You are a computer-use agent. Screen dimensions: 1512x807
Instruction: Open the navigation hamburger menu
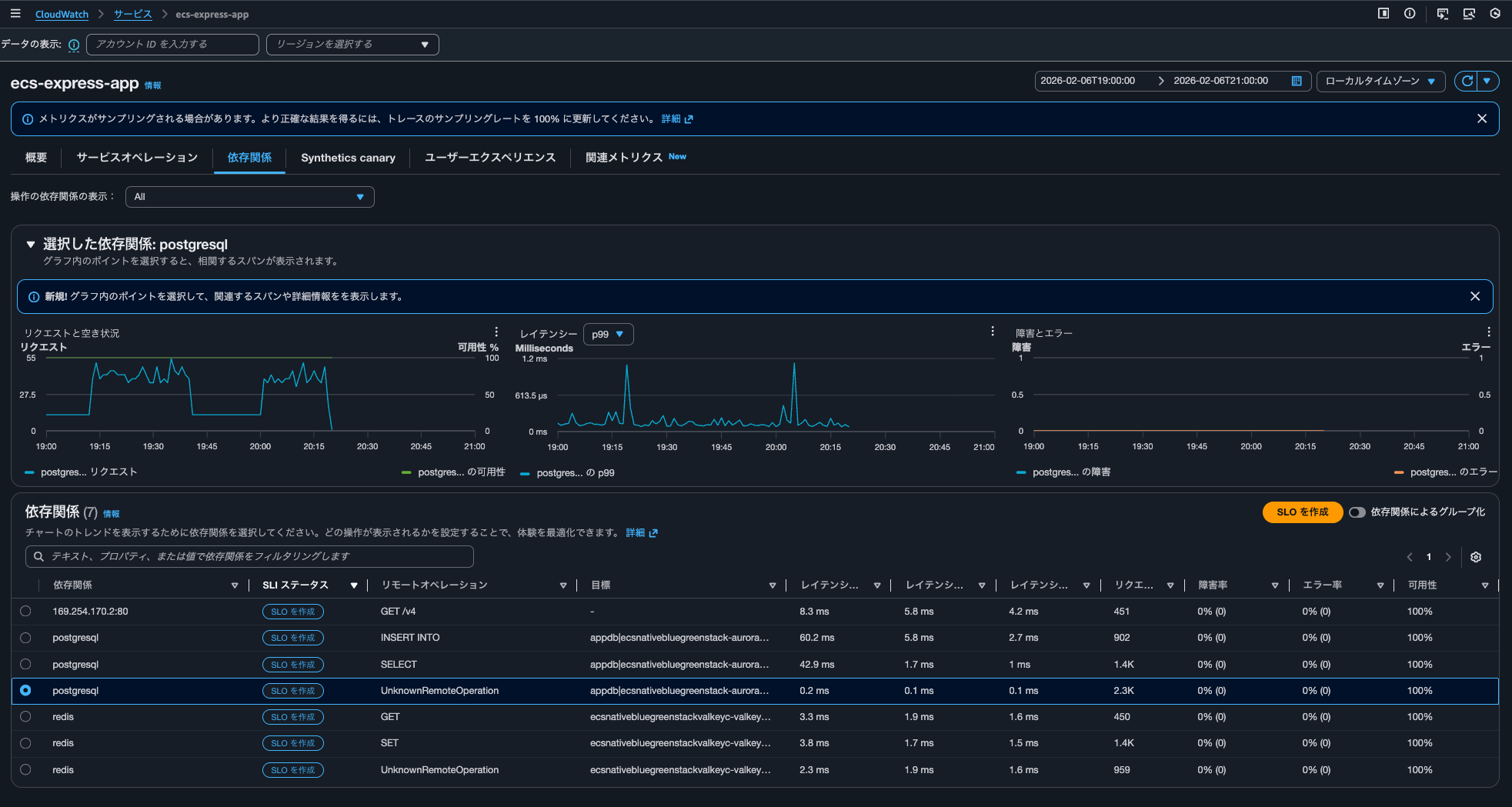[15, 13]
